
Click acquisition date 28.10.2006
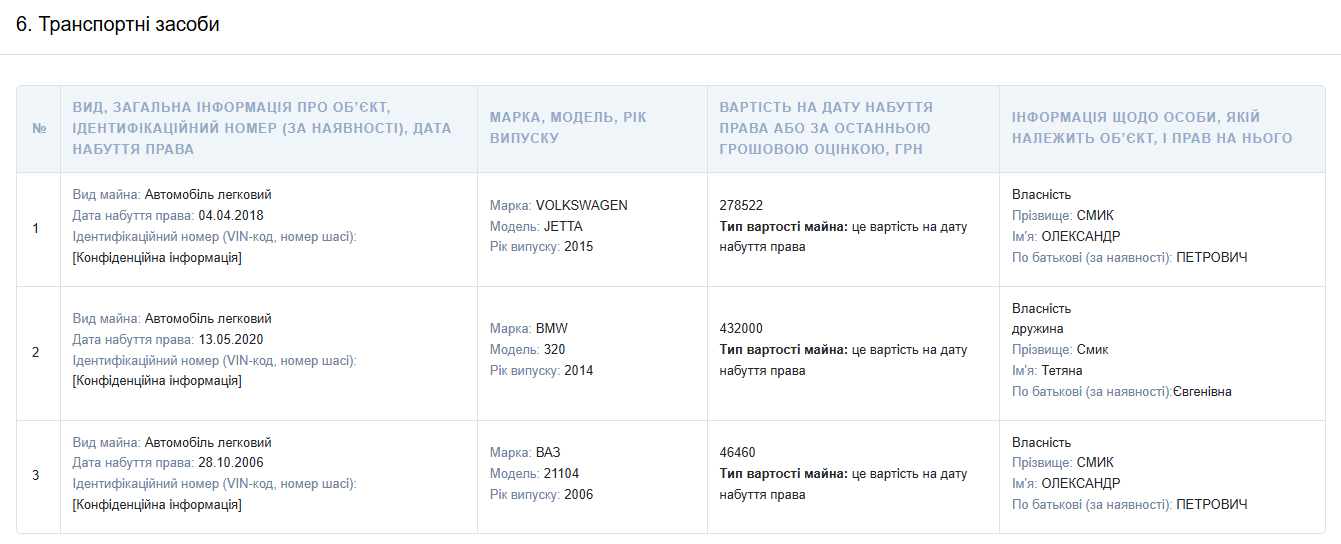[x=231, y=462]
